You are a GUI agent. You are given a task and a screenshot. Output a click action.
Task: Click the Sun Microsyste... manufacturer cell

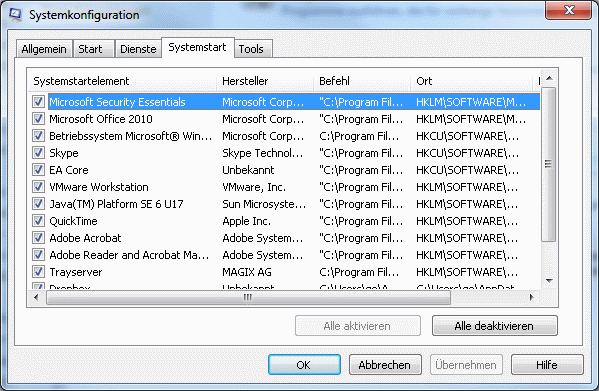[x=264, y=204]
